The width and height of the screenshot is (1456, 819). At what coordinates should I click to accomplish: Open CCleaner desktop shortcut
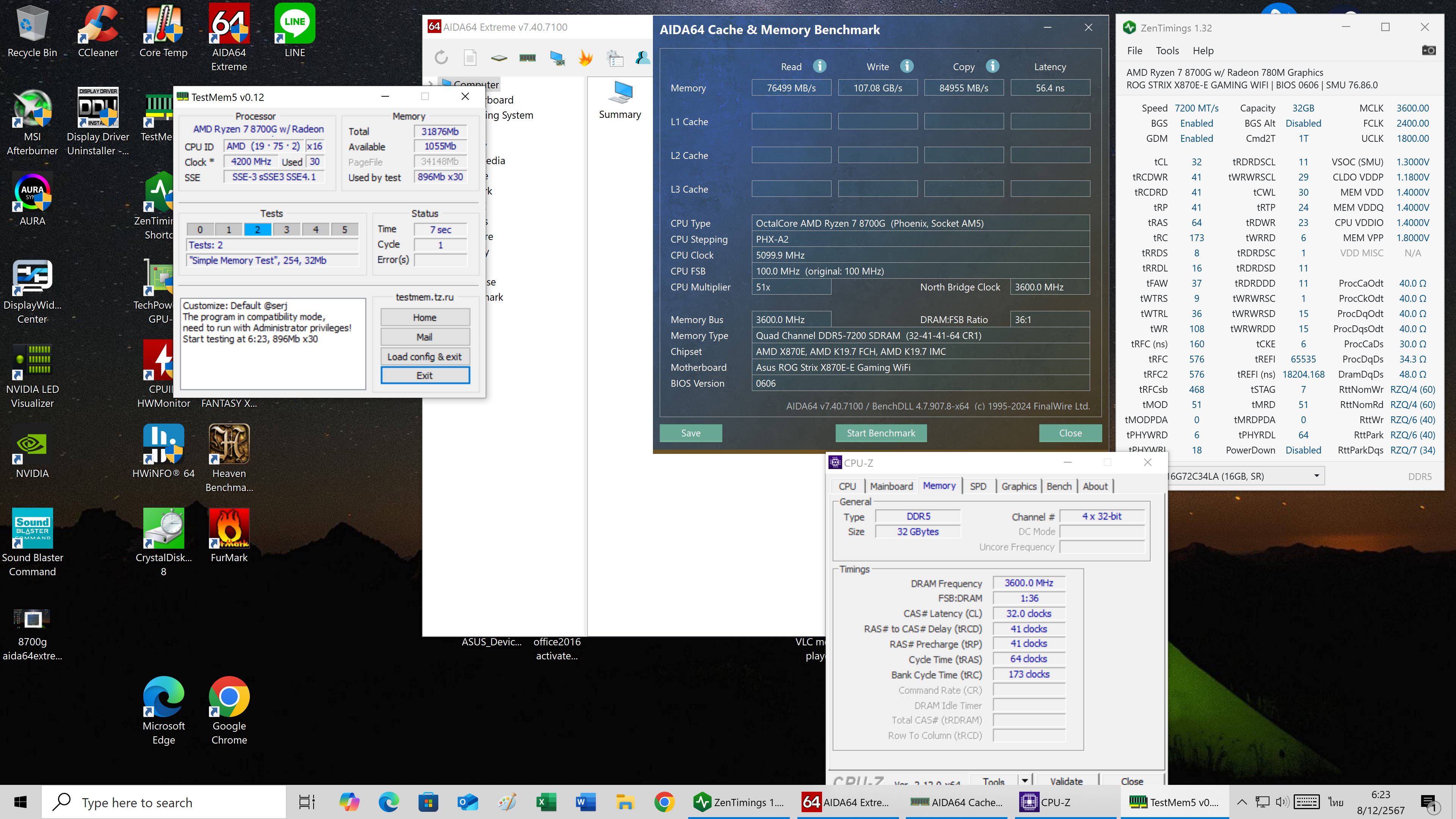pyautogui.click(x=98, y=31)
